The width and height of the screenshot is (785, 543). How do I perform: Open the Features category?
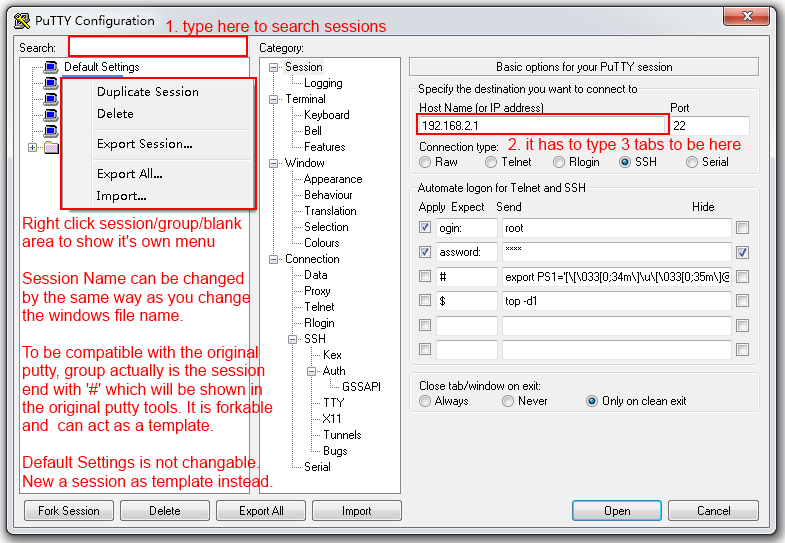point(324,147)
